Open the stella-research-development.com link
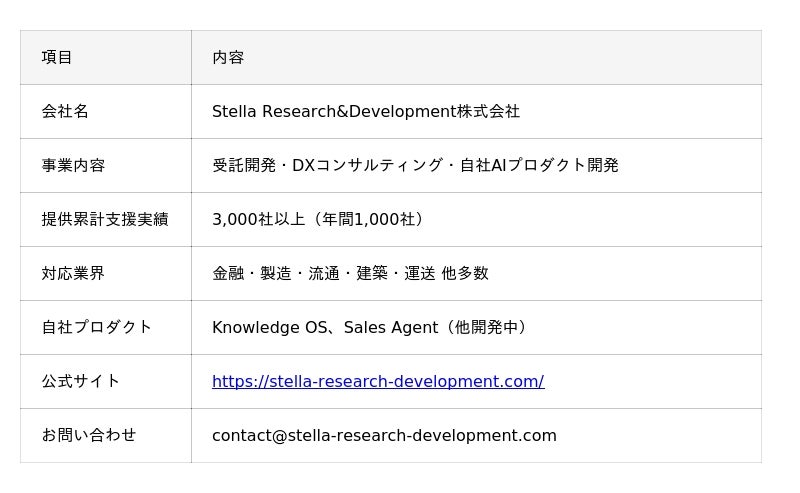Viewport: 800px width, 493px height. [378, 381]
